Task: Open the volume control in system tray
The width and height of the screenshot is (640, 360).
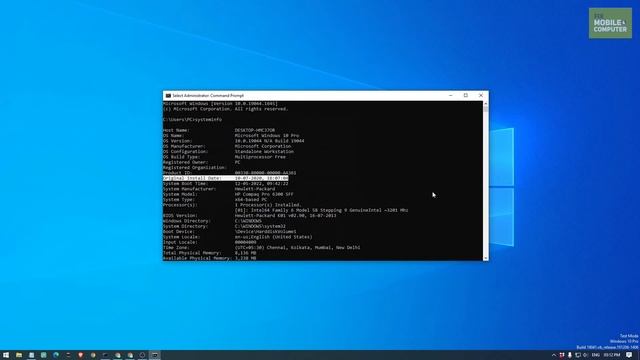Action: [585, 355]
